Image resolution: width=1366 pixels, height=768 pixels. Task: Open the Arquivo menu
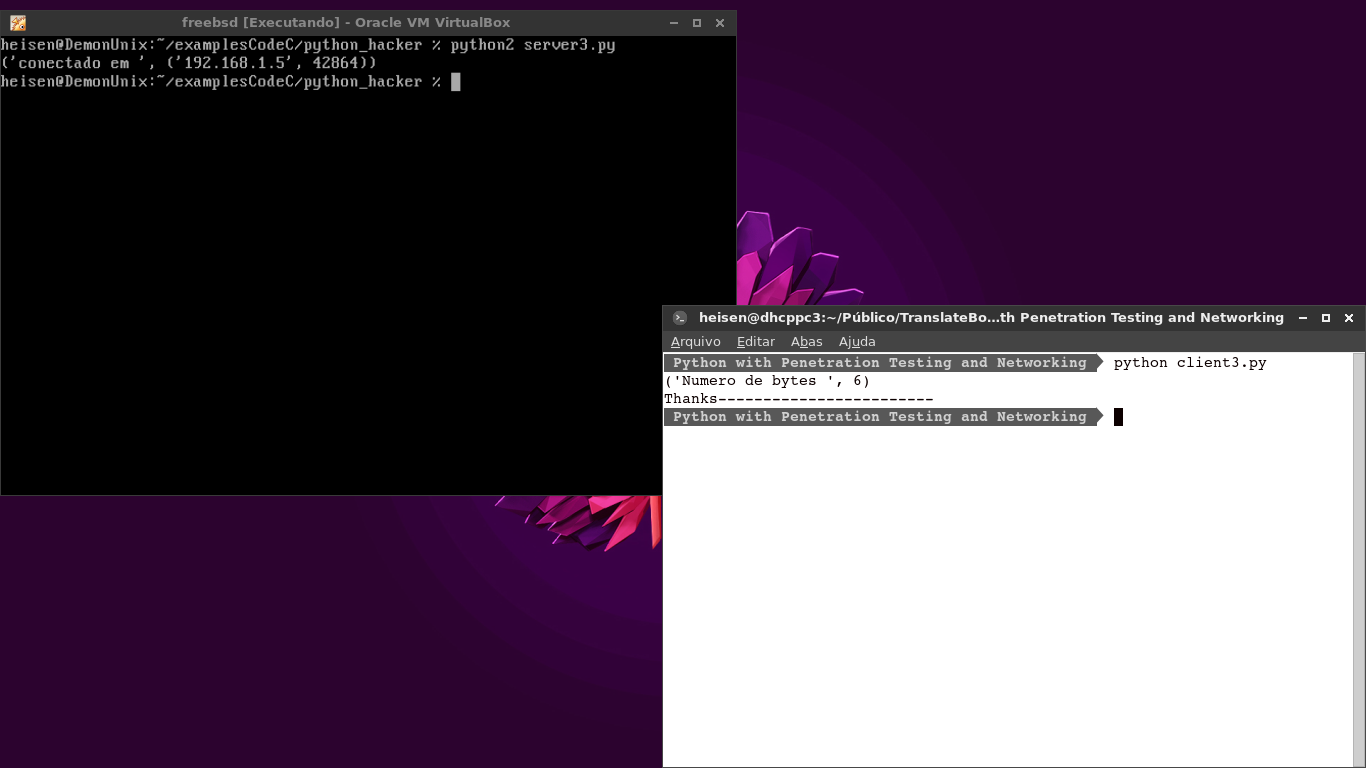(695, 342)
